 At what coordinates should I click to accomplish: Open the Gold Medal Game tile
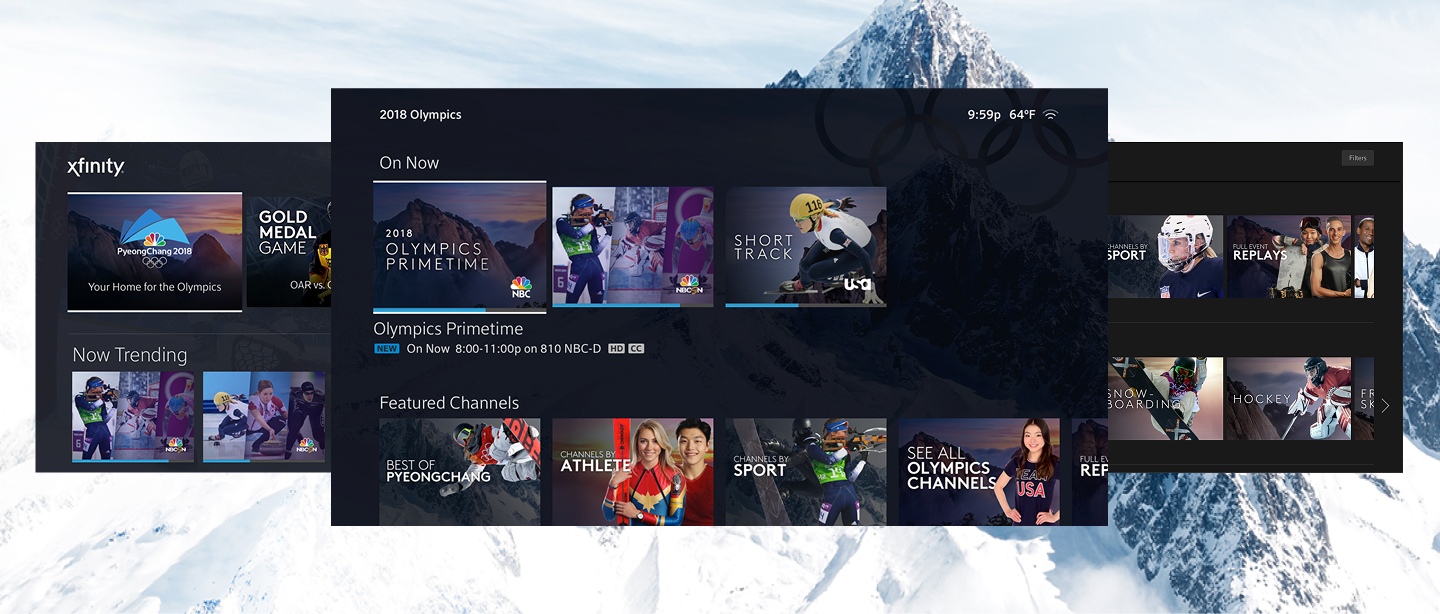tap(288, 250)
